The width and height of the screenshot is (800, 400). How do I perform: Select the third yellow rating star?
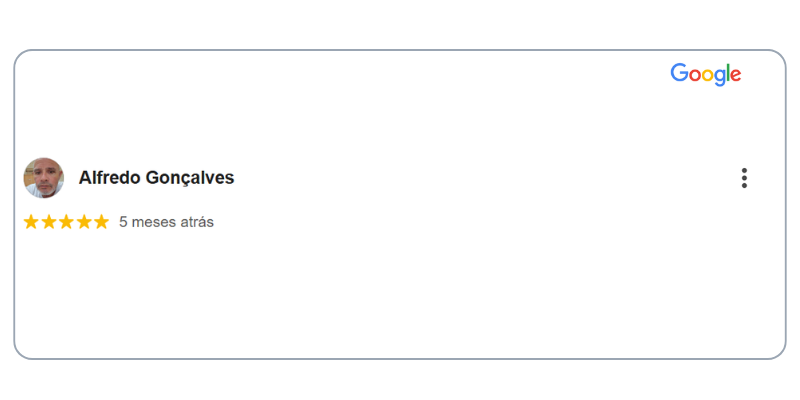[66, 222]
